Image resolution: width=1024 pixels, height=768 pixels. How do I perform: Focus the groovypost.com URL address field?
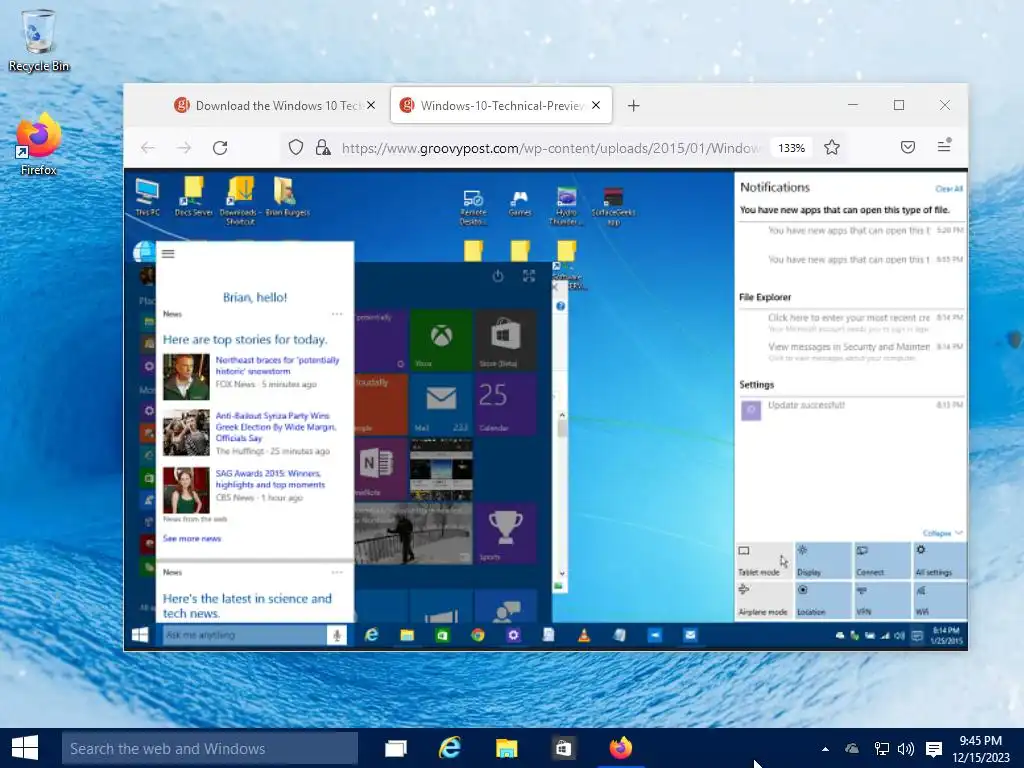coord(551,148)
